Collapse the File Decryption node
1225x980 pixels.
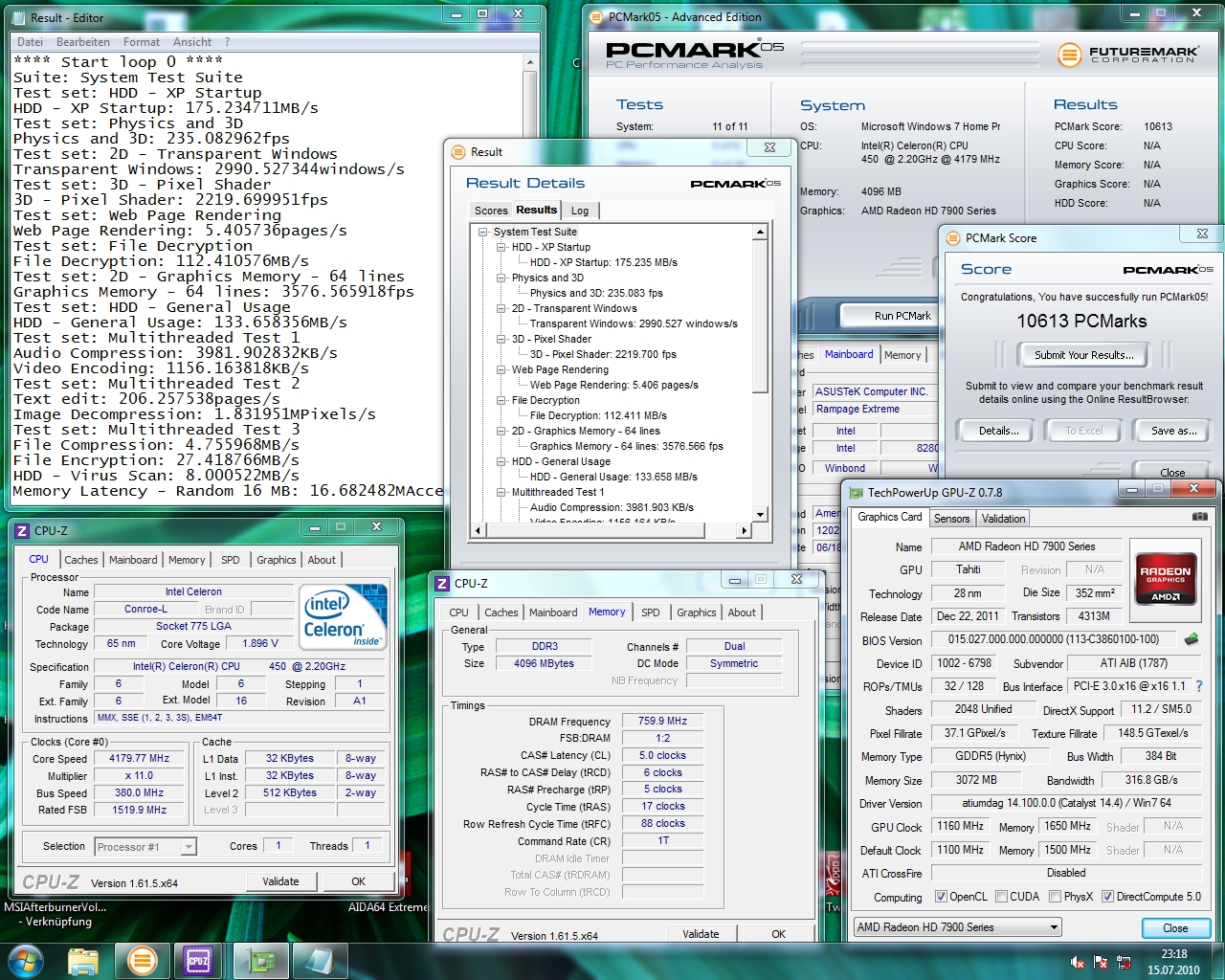(x=501, y=400)
